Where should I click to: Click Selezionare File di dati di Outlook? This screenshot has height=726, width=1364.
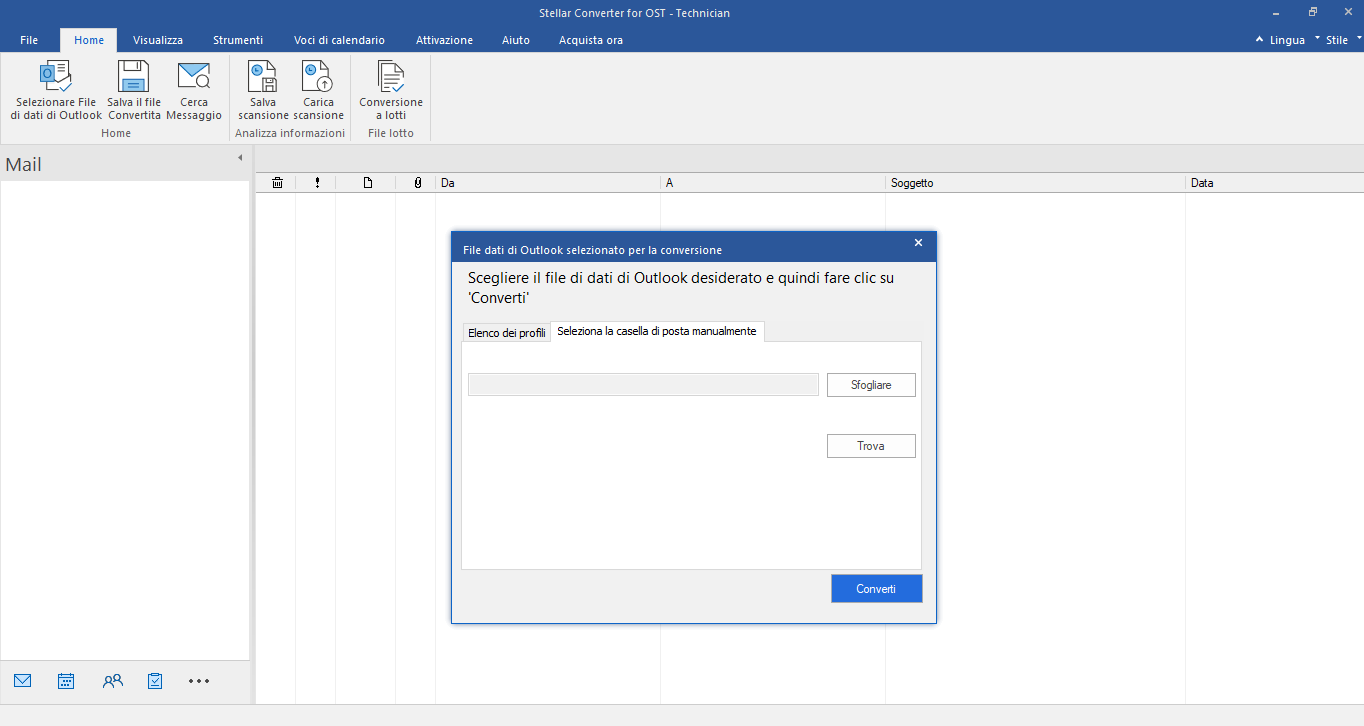(56, 91)
